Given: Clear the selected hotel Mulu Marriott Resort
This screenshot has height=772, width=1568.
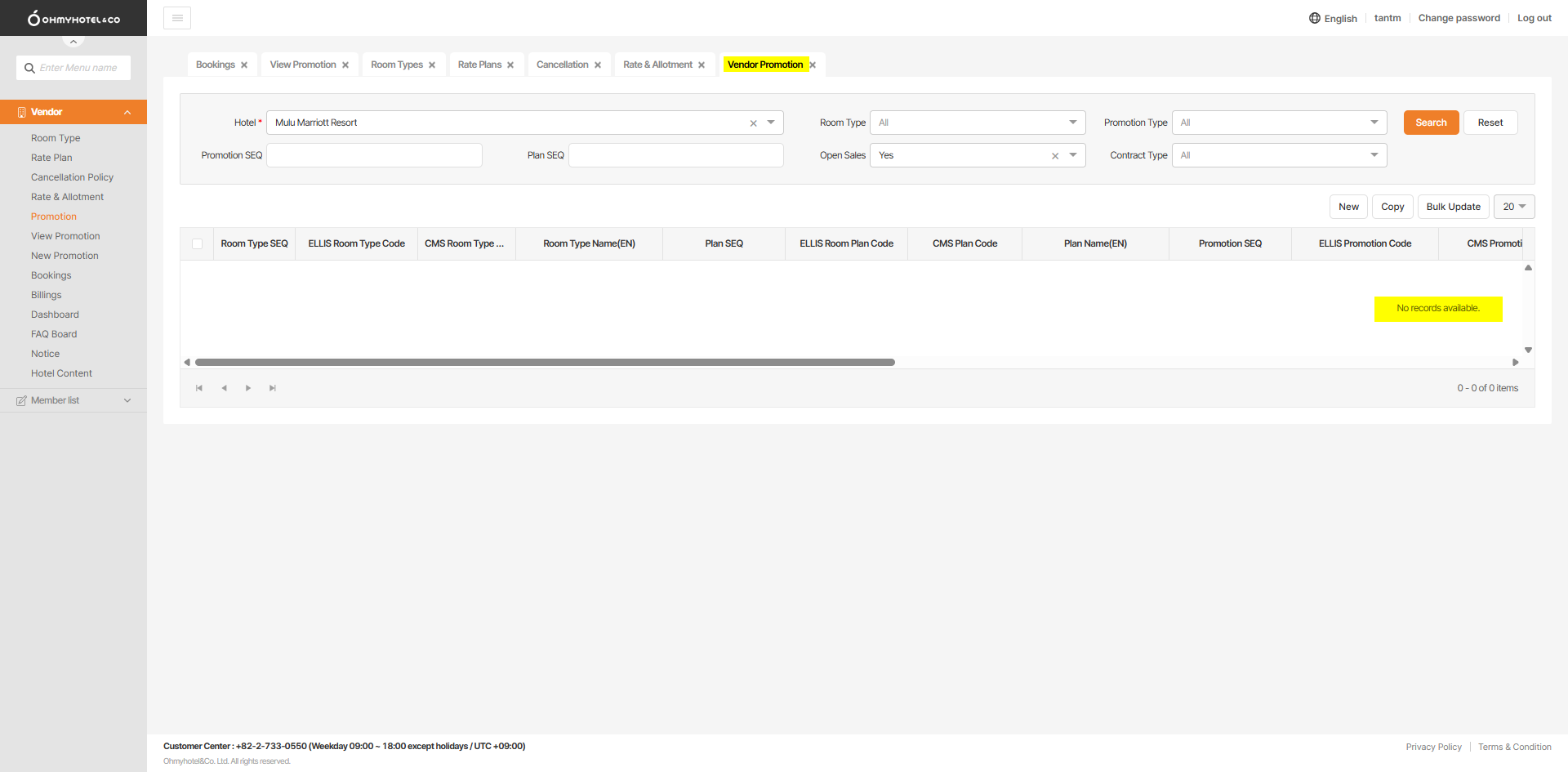Looking at the screenshot, I should 753,123.
